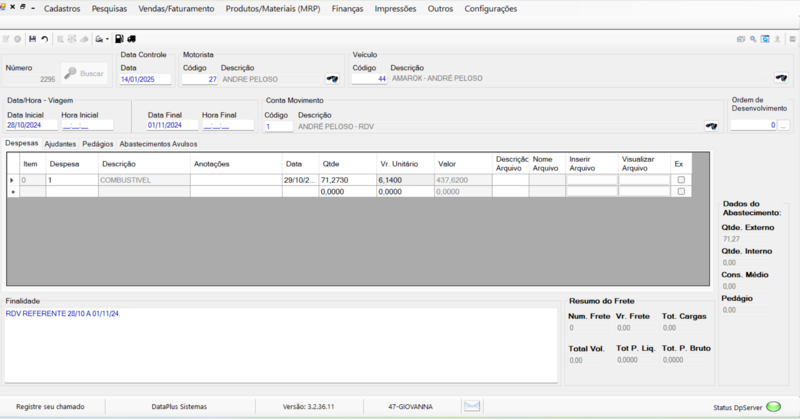Image resolution: width=800 pixels, height=419 pixels.
Task: Toggle Ex checkbox in the new empty row
Action: 681,191
